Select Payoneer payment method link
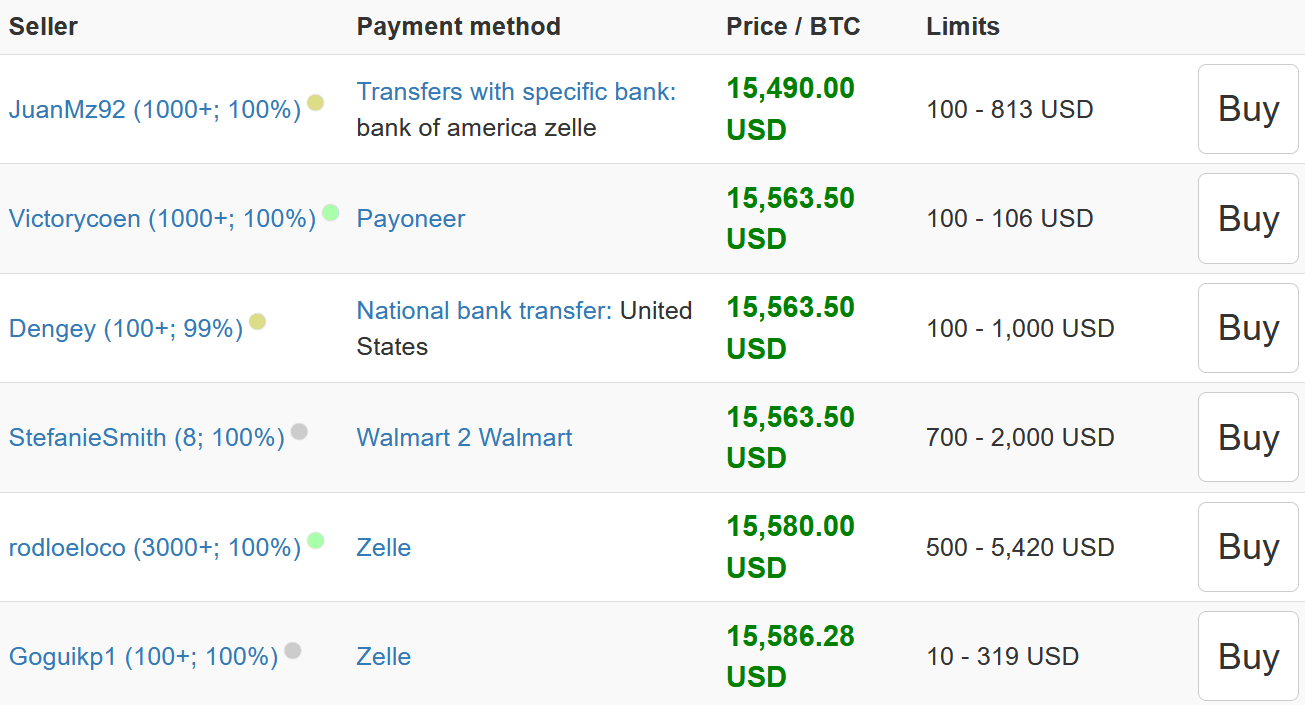 click(x=411, y=219)
